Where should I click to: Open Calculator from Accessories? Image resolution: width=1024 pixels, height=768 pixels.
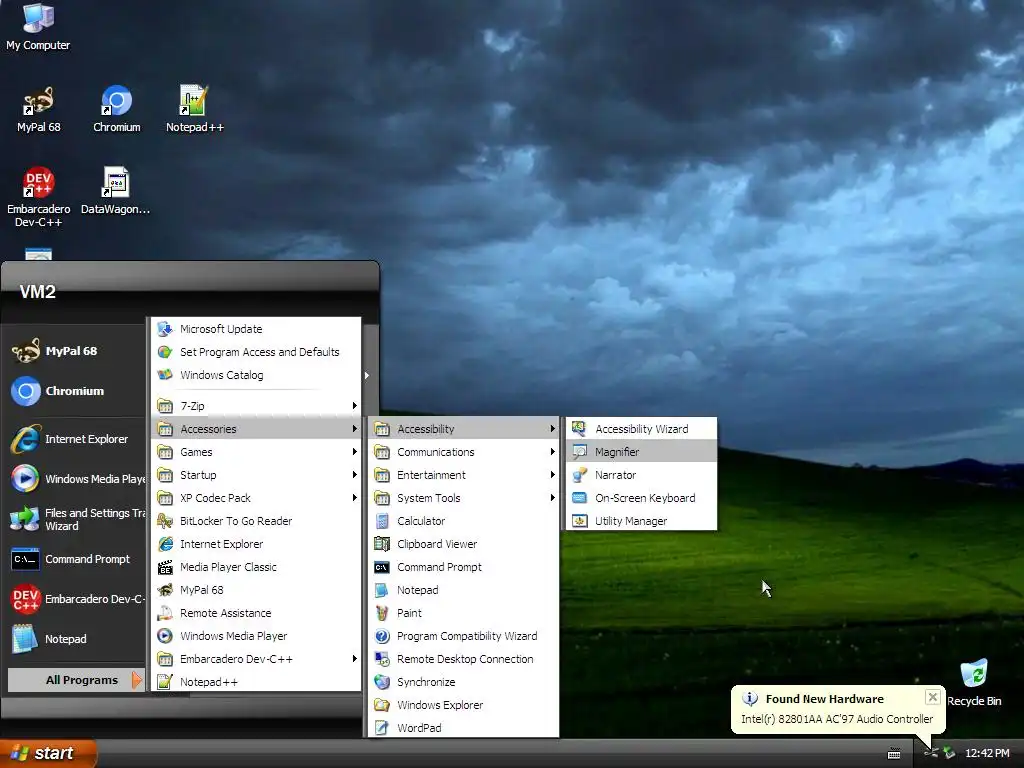coord(464,521)
